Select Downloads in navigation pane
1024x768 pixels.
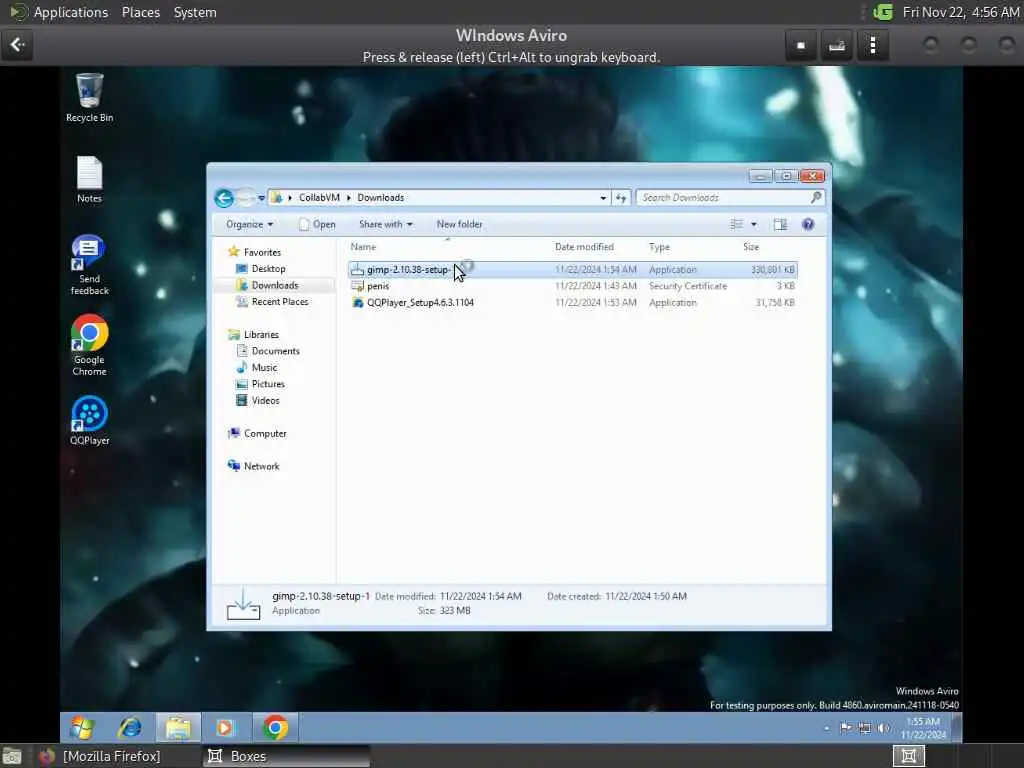coord(274,285)
